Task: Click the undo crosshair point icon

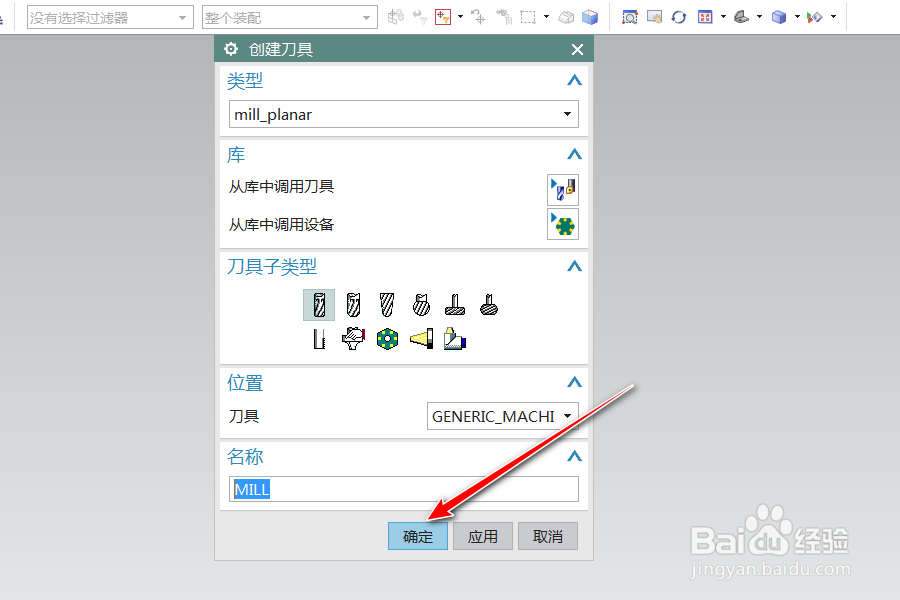Action: click(x=478, y=17)
